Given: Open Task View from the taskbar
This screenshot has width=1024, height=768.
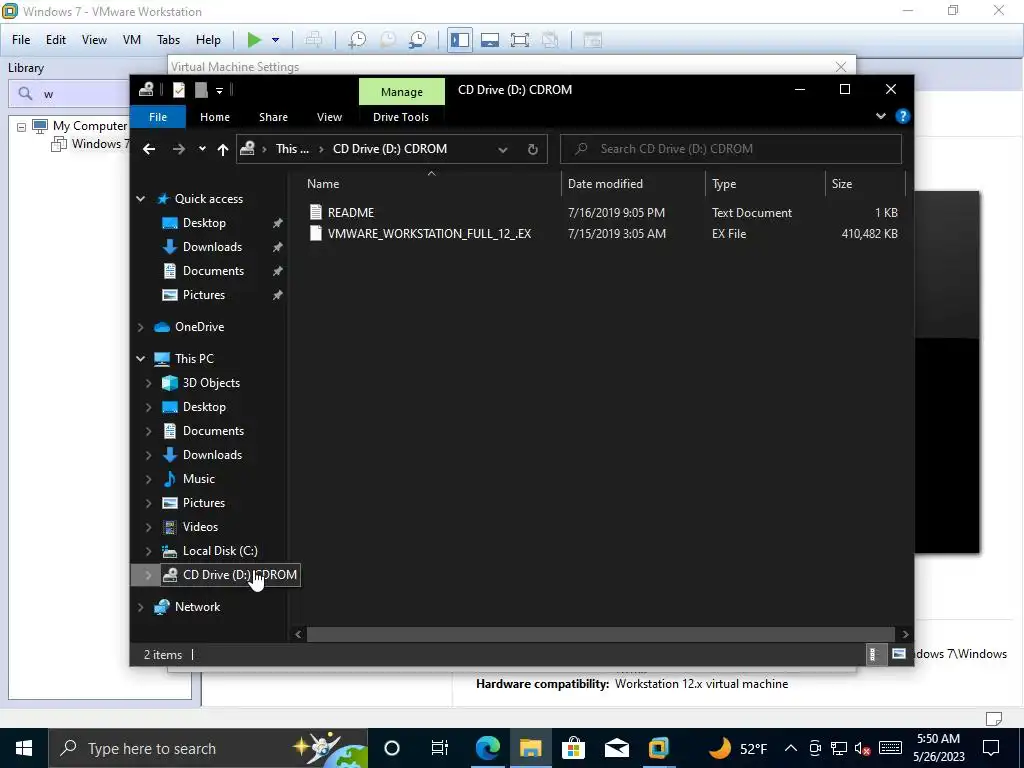Looking at the screenshot, I should click(440, 748).
